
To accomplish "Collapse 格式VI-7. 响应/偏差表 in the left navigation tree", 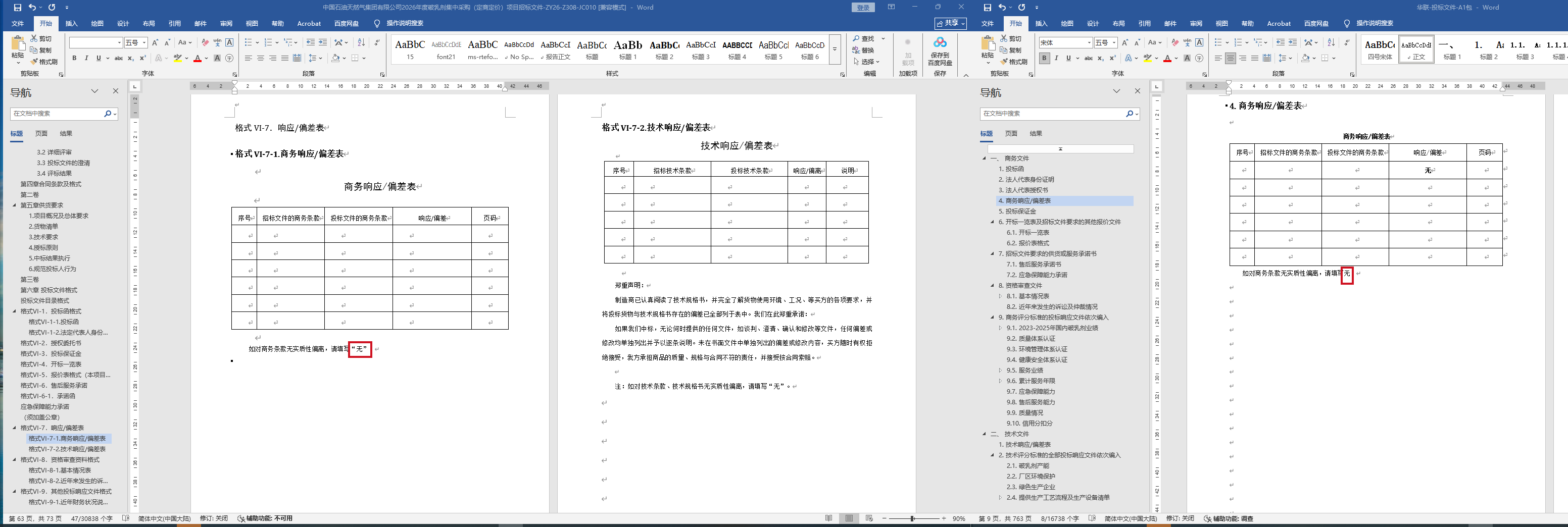I will 15,428.
